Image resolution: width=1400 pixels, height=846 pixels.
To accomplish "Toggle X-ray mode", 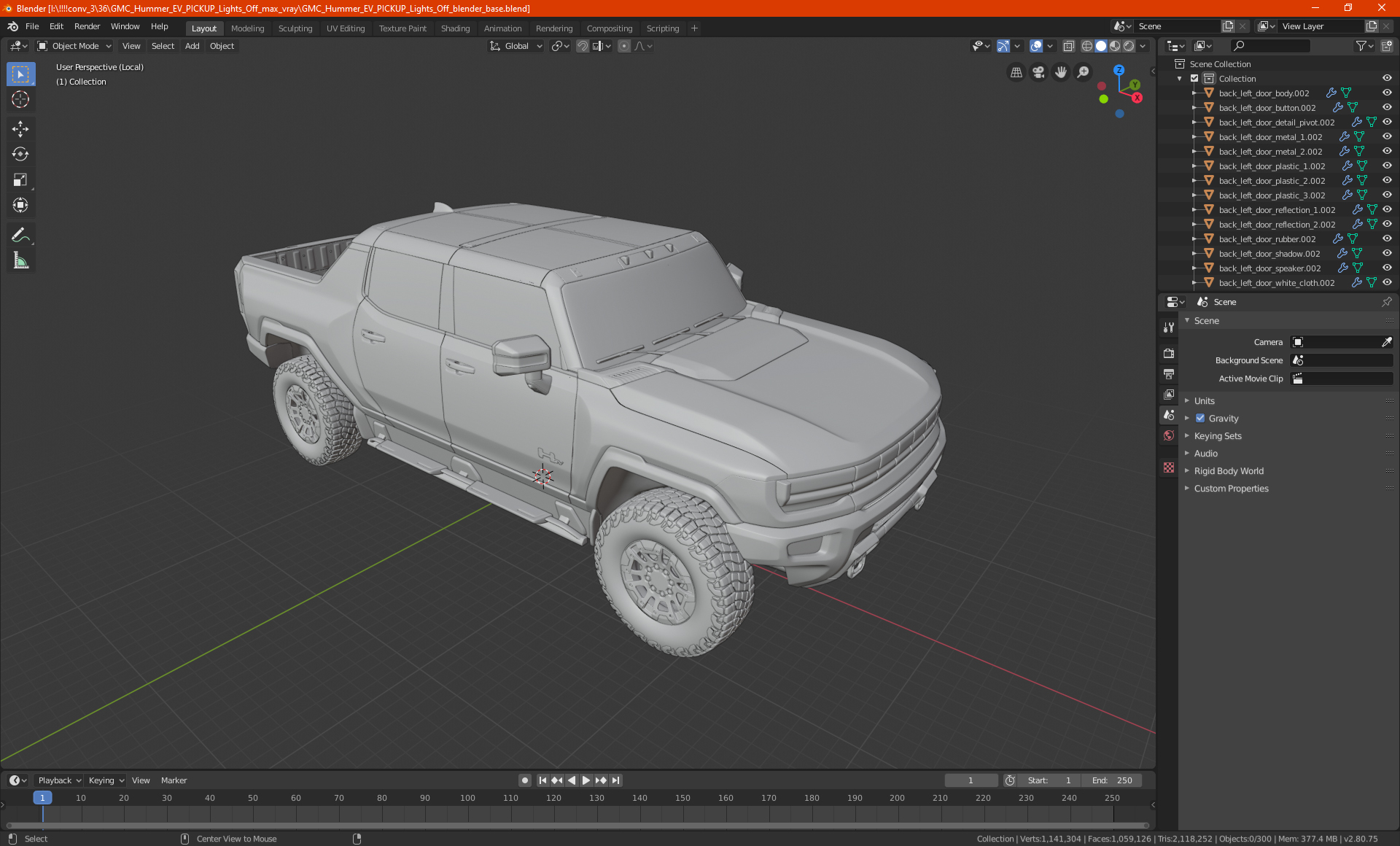I will click(1068, 46).
